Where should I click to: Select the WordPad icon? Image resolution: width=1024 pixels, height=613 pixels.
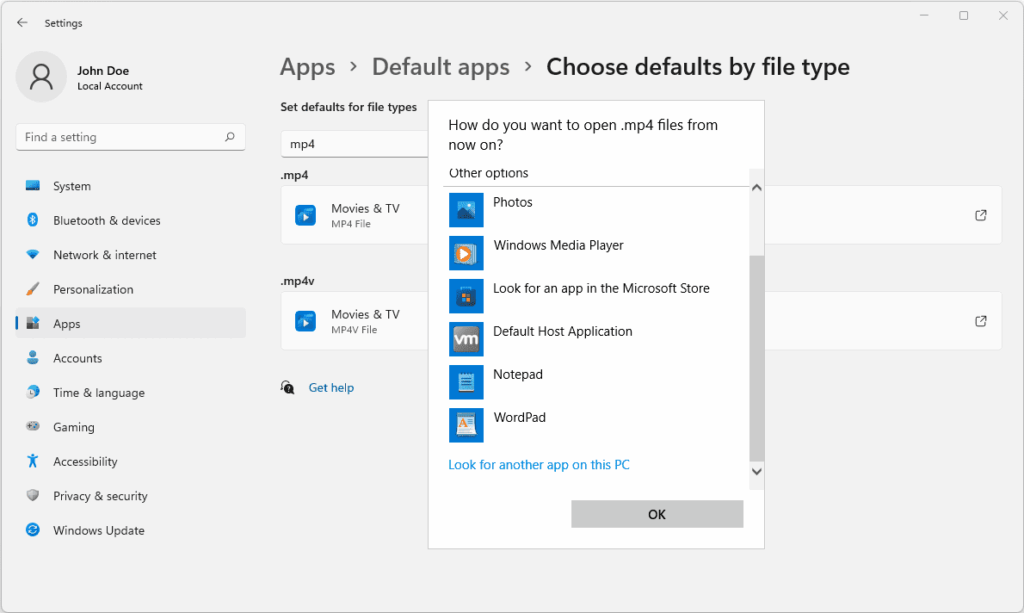[466, 425]
